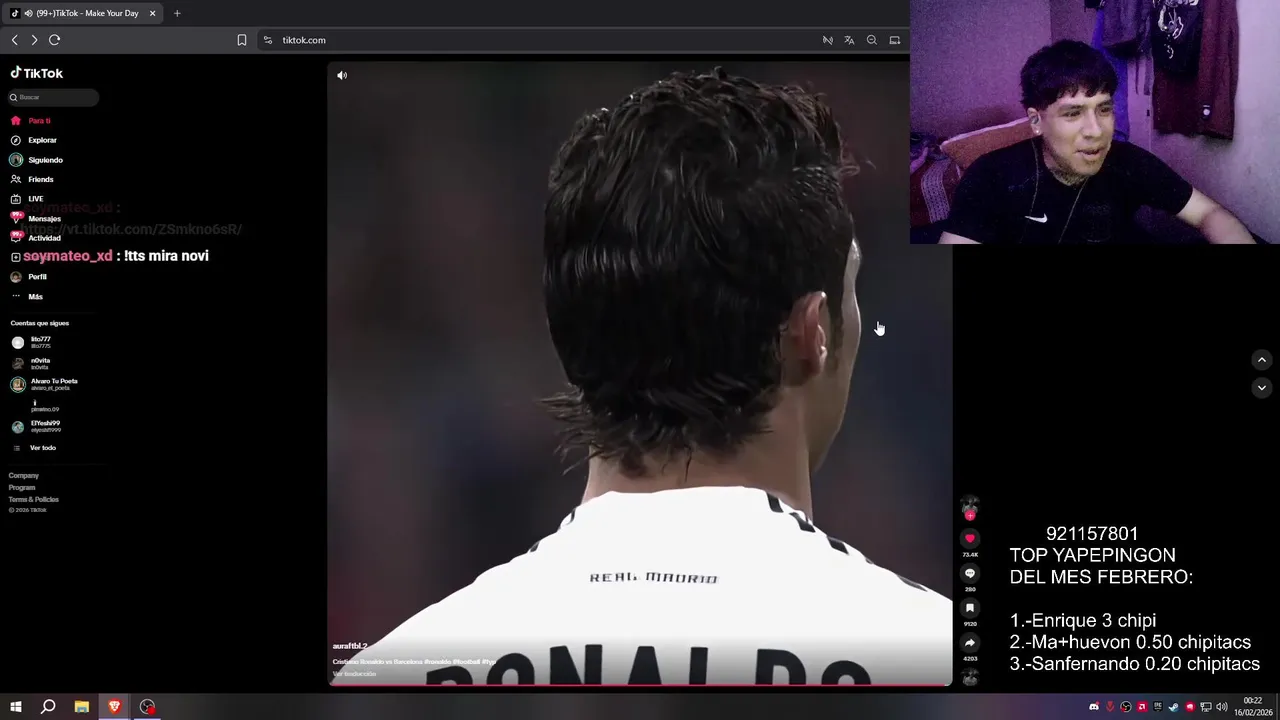Open File Explorer from the taskbar
The image size is (1280, 720).
[82, 707]
